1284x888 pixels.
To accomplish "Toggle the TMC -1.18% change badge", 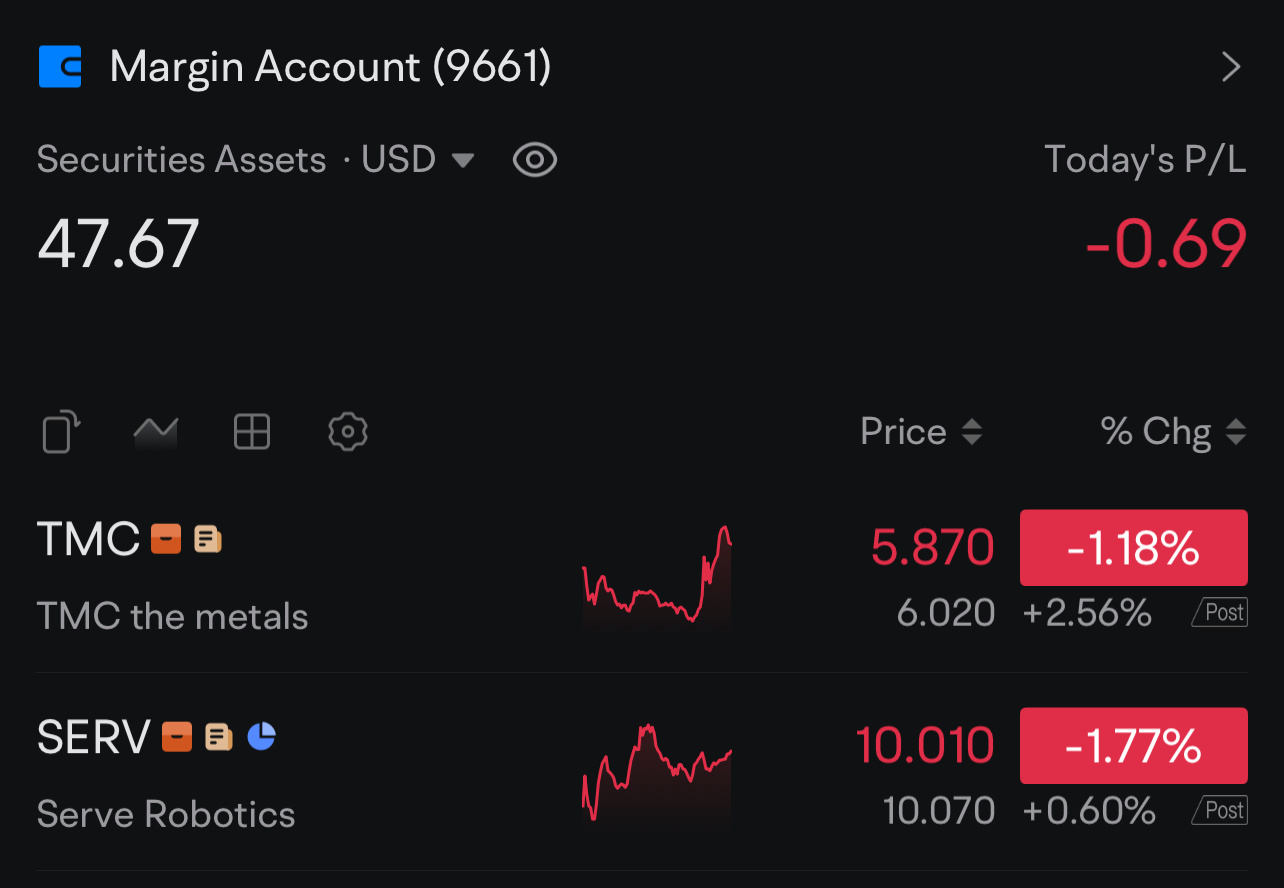I will [x=1134, y=548].
